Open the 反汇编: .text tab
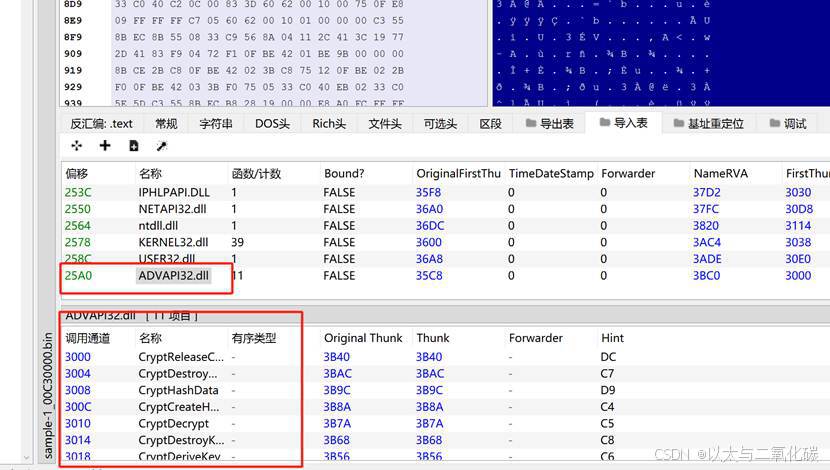Screen dimensions: 830x470 click(102, 123)
